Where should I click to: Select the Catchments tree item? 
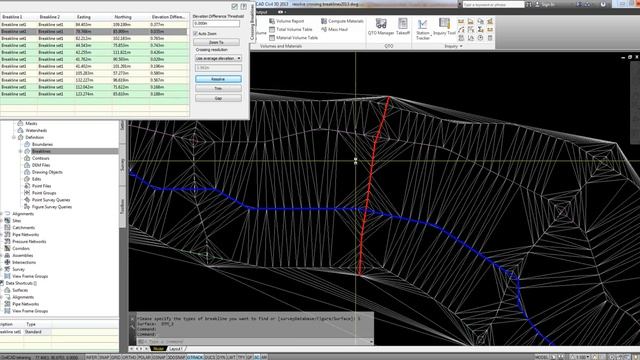23,228
